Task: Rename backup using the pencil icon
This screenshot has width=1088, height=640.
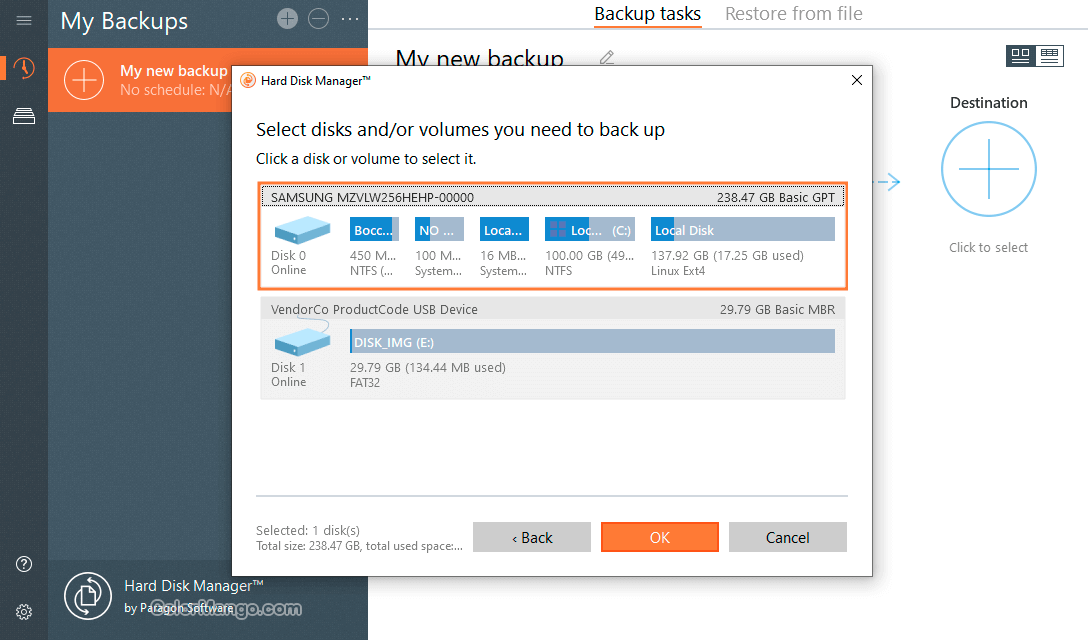Action: tap(606, 58)
